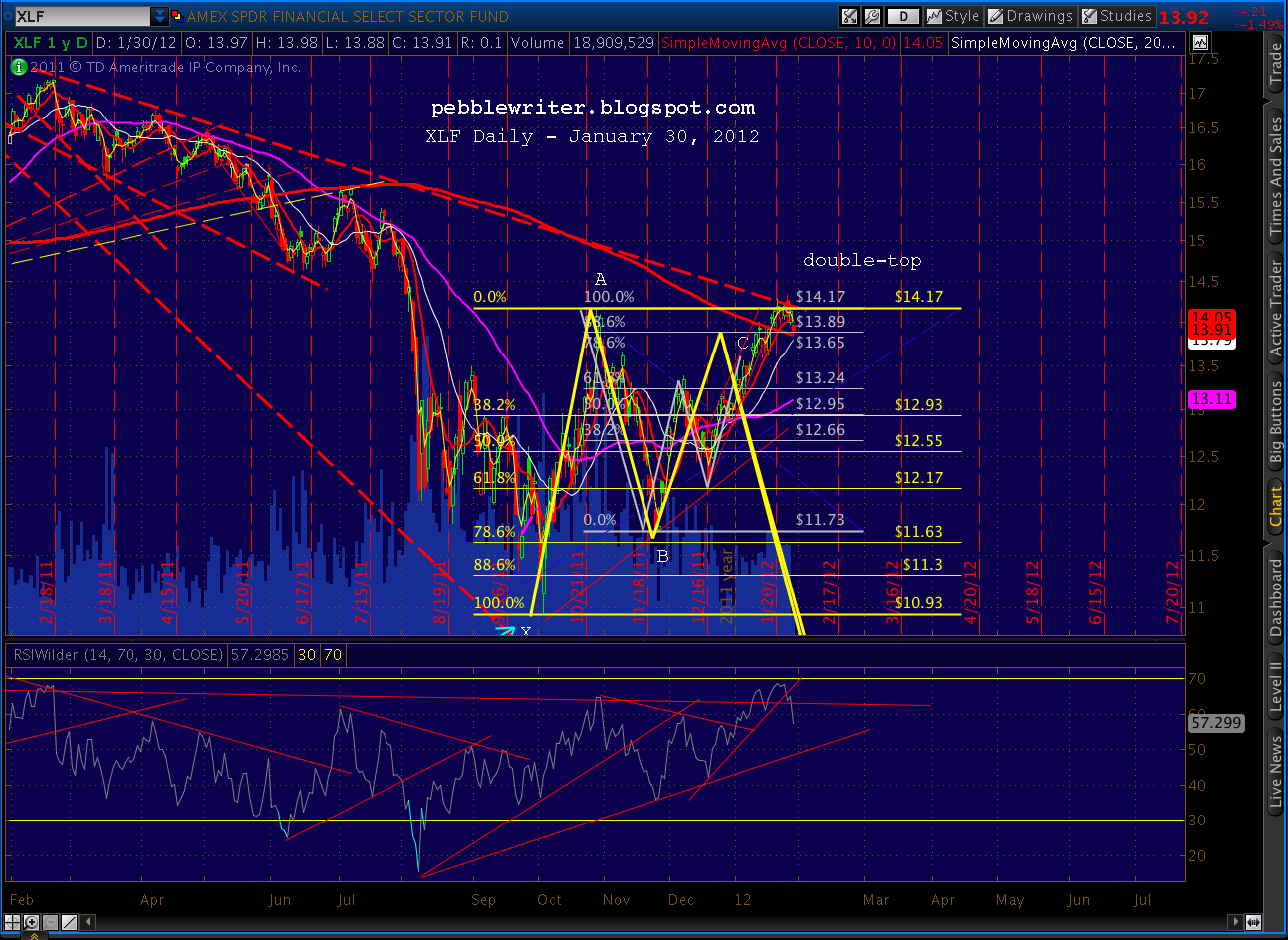
Task: Open the Trade side tab
Action: pyautogui.click(x=1276, y=63)
